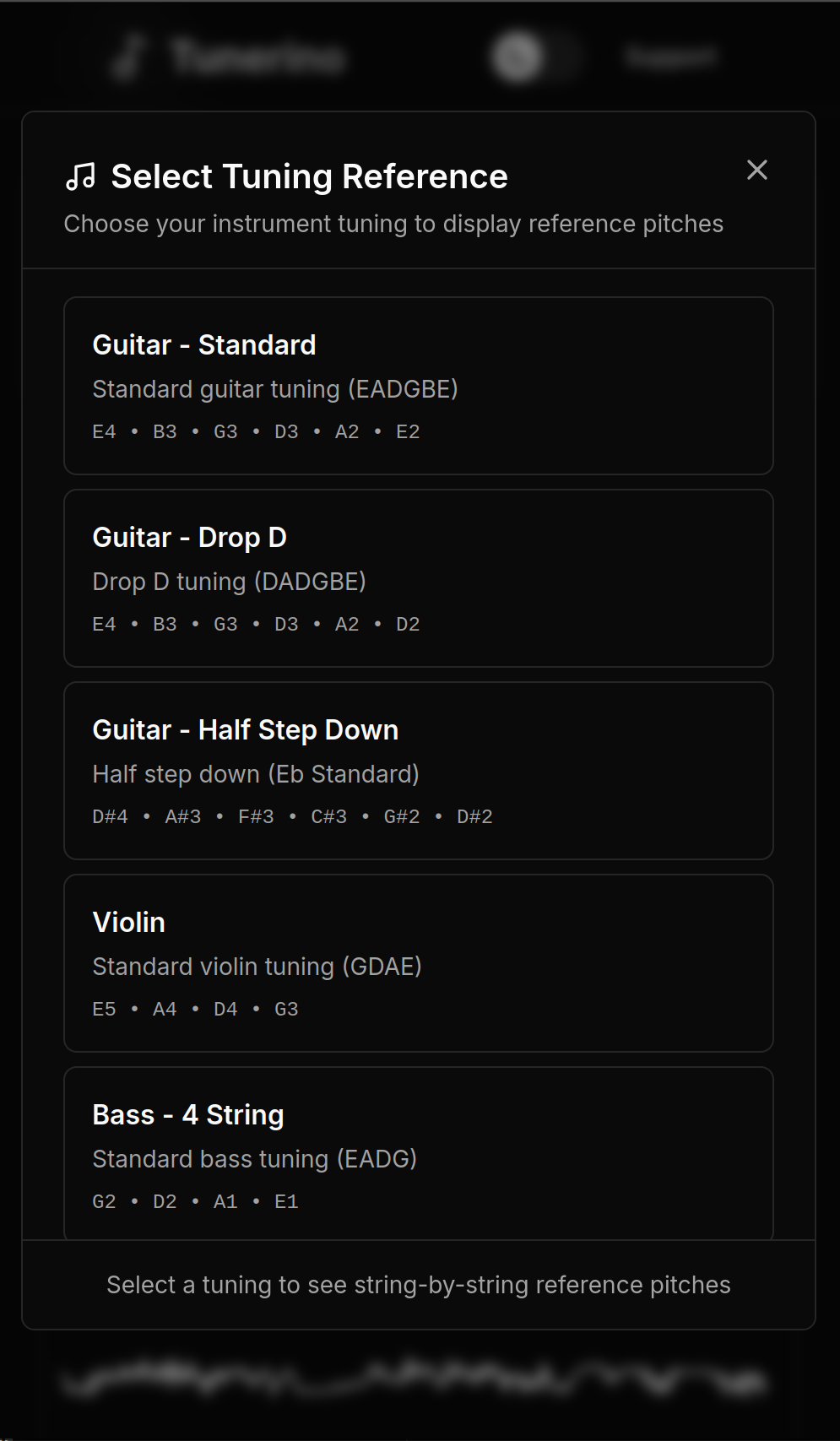Open the Support link in the header
This screenshot has width=840, height=1441.
tap(669, 56)
